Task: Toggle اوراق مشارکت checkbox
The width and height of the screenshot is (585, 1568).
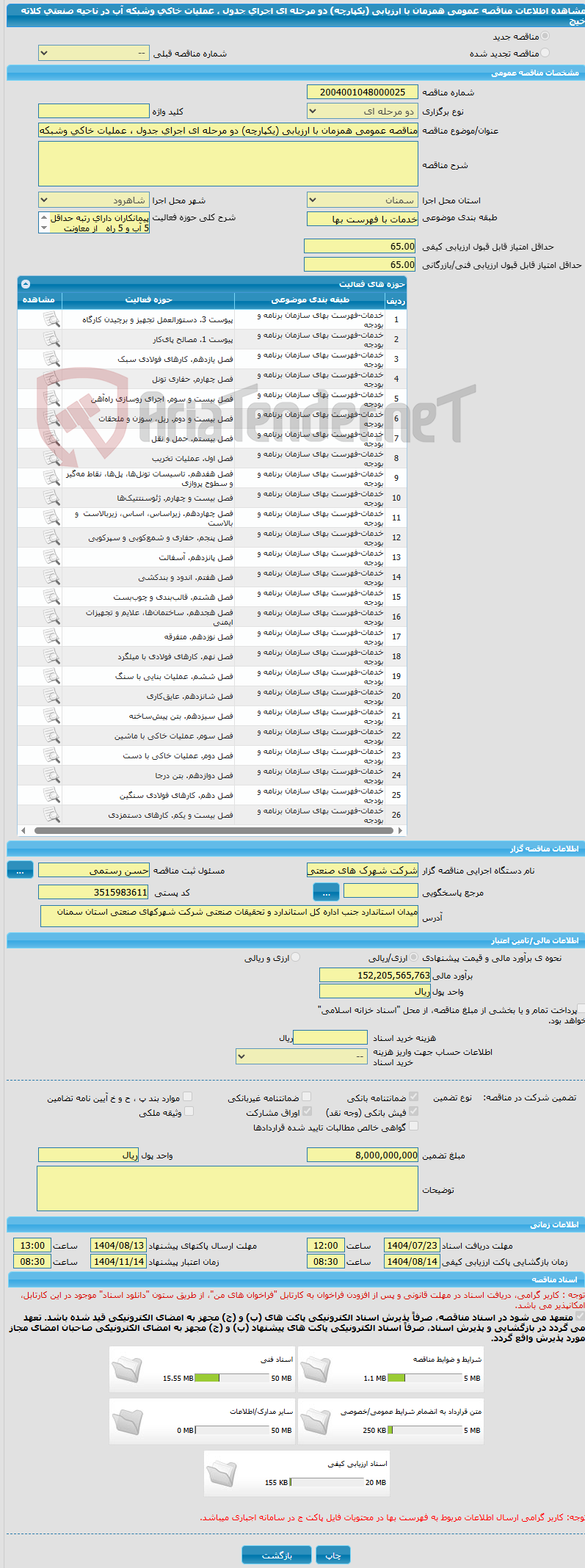Action: 307,1111
